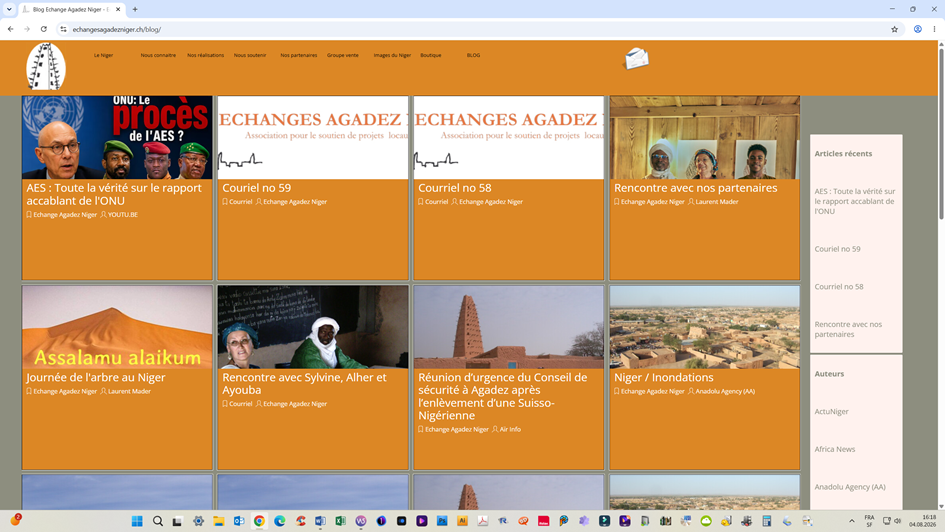Open the envelope contact icon in header
The width and height of the screenshot is (945, 532).
click(636, 59)
